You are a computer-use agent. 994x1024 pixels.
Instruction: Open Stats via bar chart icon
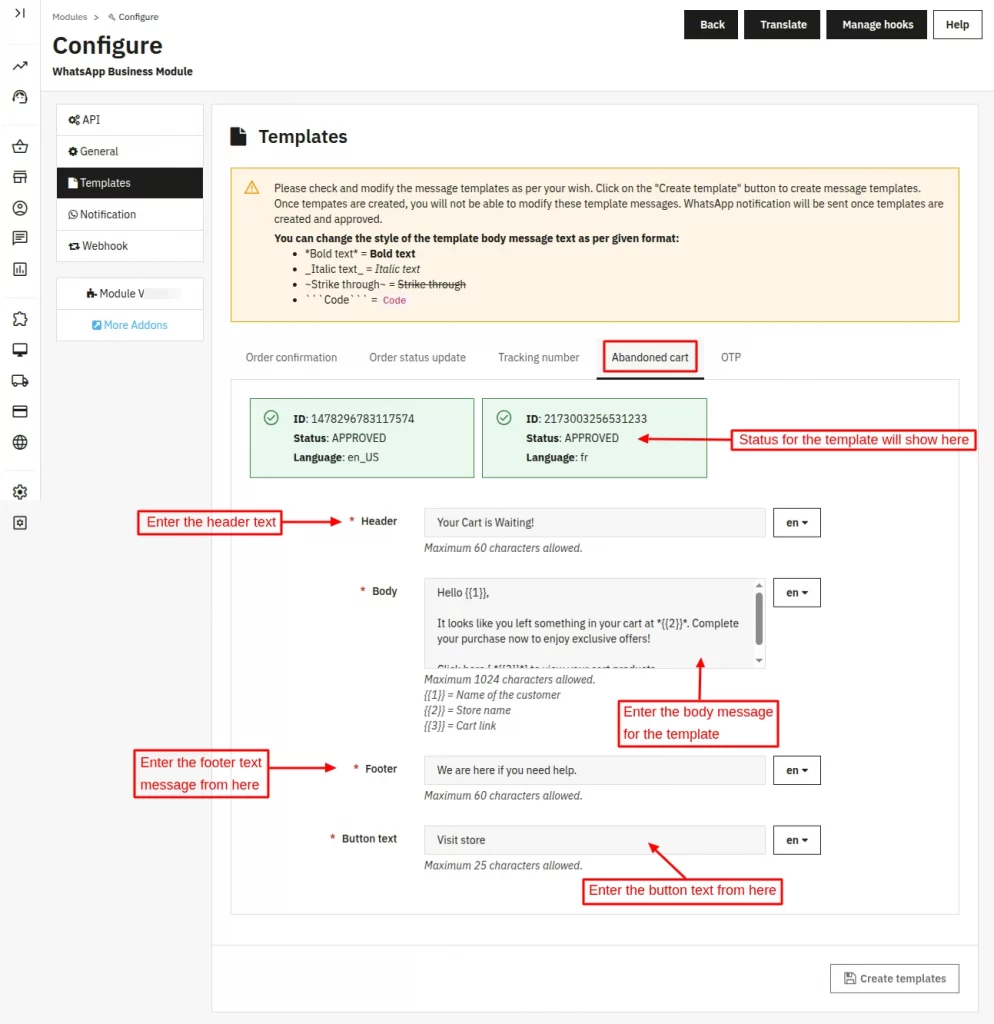tap(20, 269)
